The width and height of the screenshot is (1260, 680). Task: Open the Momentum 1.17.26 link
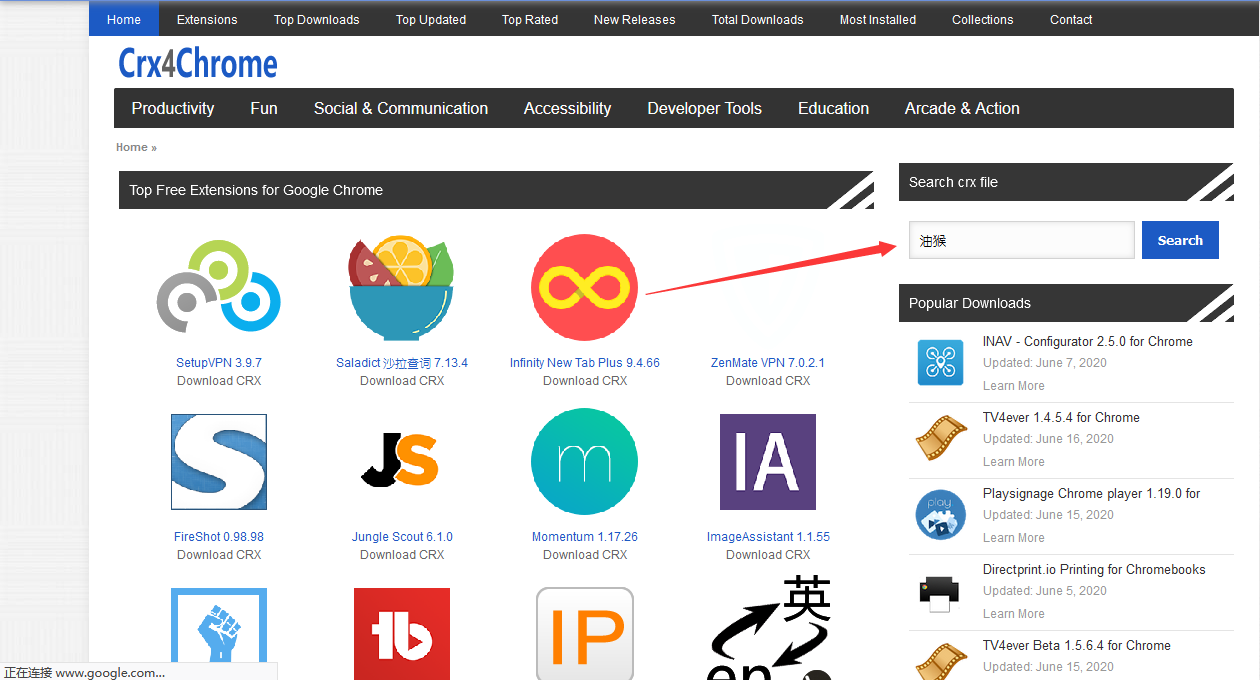coord(585,537)
